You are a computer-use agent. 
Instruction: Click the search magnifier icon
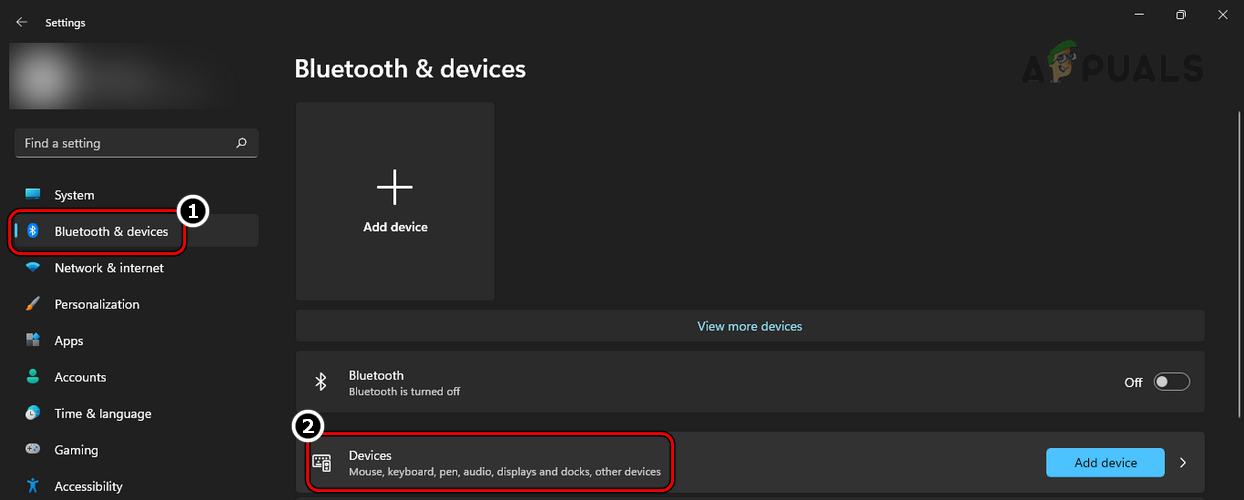241,143
